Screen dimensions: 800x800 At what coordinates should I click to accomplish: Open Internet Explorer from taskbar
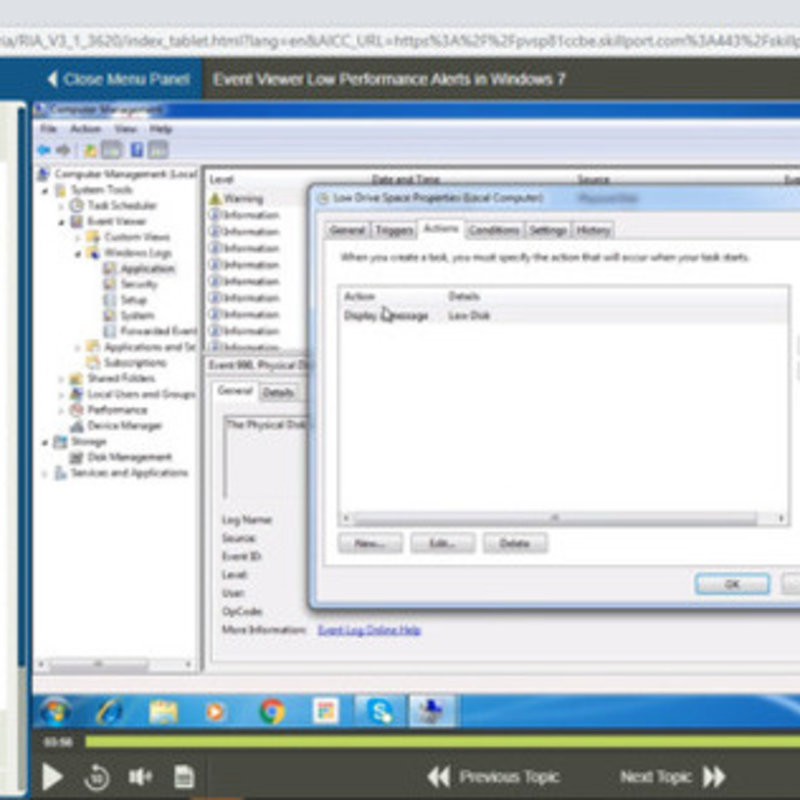pyautogui.click(x=109, y=711)
